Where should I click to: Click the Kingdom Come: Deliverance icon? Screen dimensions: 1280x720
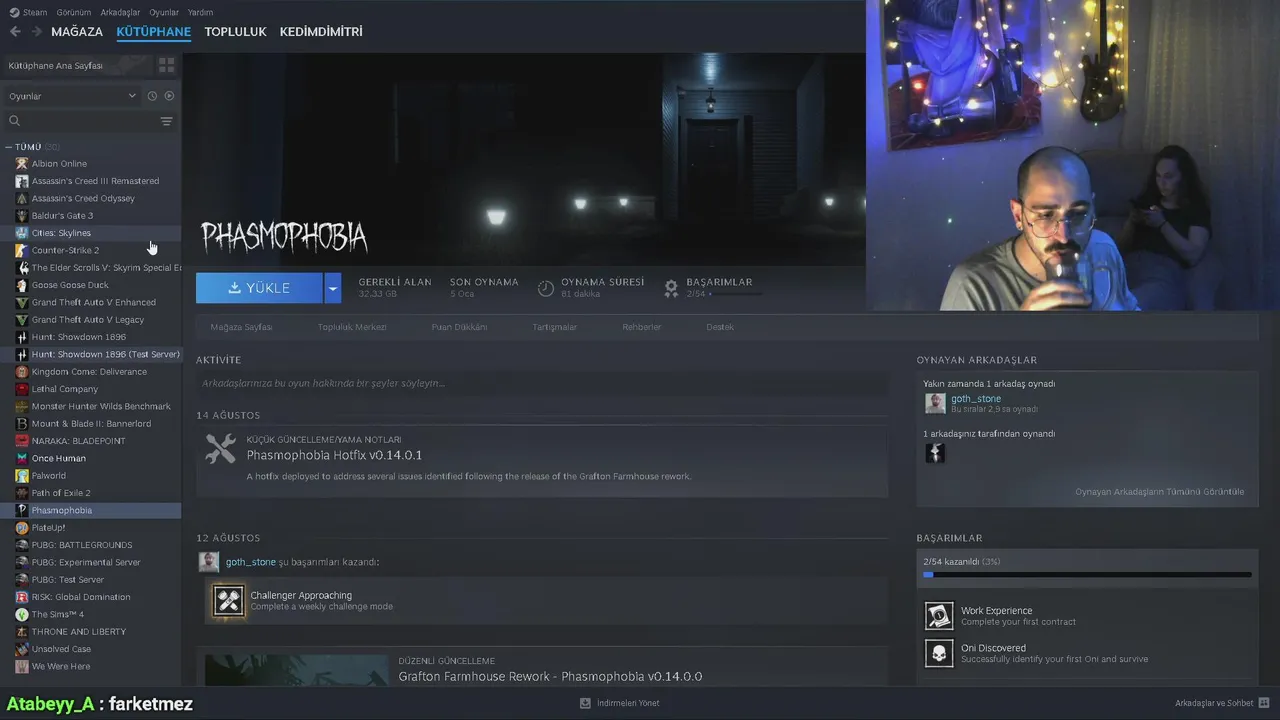pos(22,371)
